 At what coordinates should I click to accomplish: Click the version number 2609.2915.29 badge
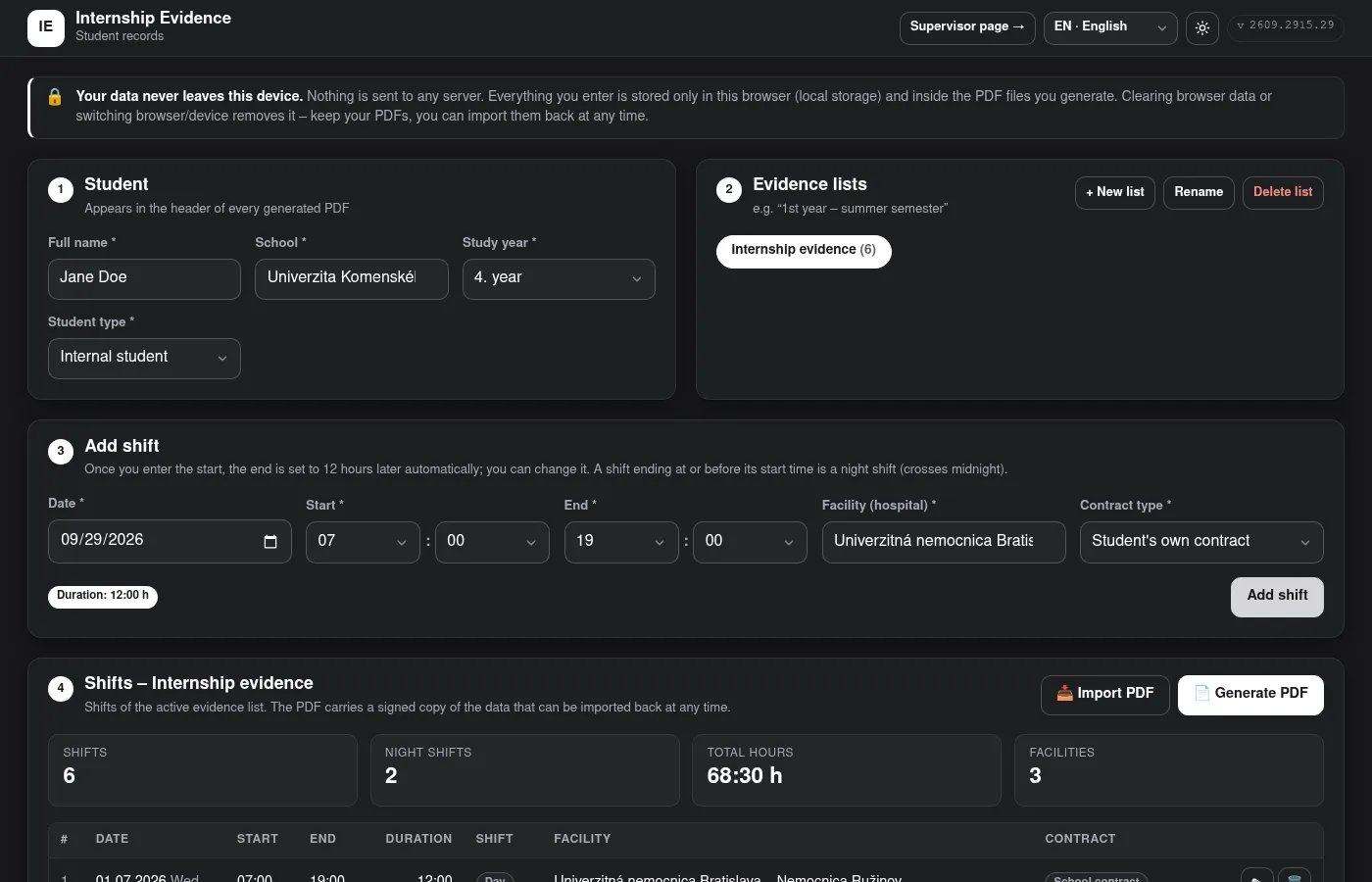tap(1285, 25)
